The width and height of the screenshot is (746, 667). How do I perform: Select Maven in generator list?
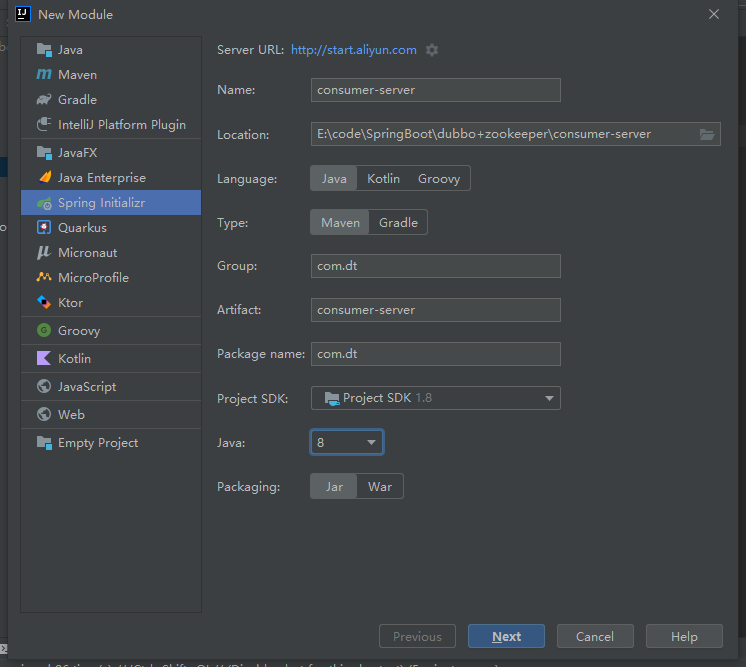click(x=111, y=75)
